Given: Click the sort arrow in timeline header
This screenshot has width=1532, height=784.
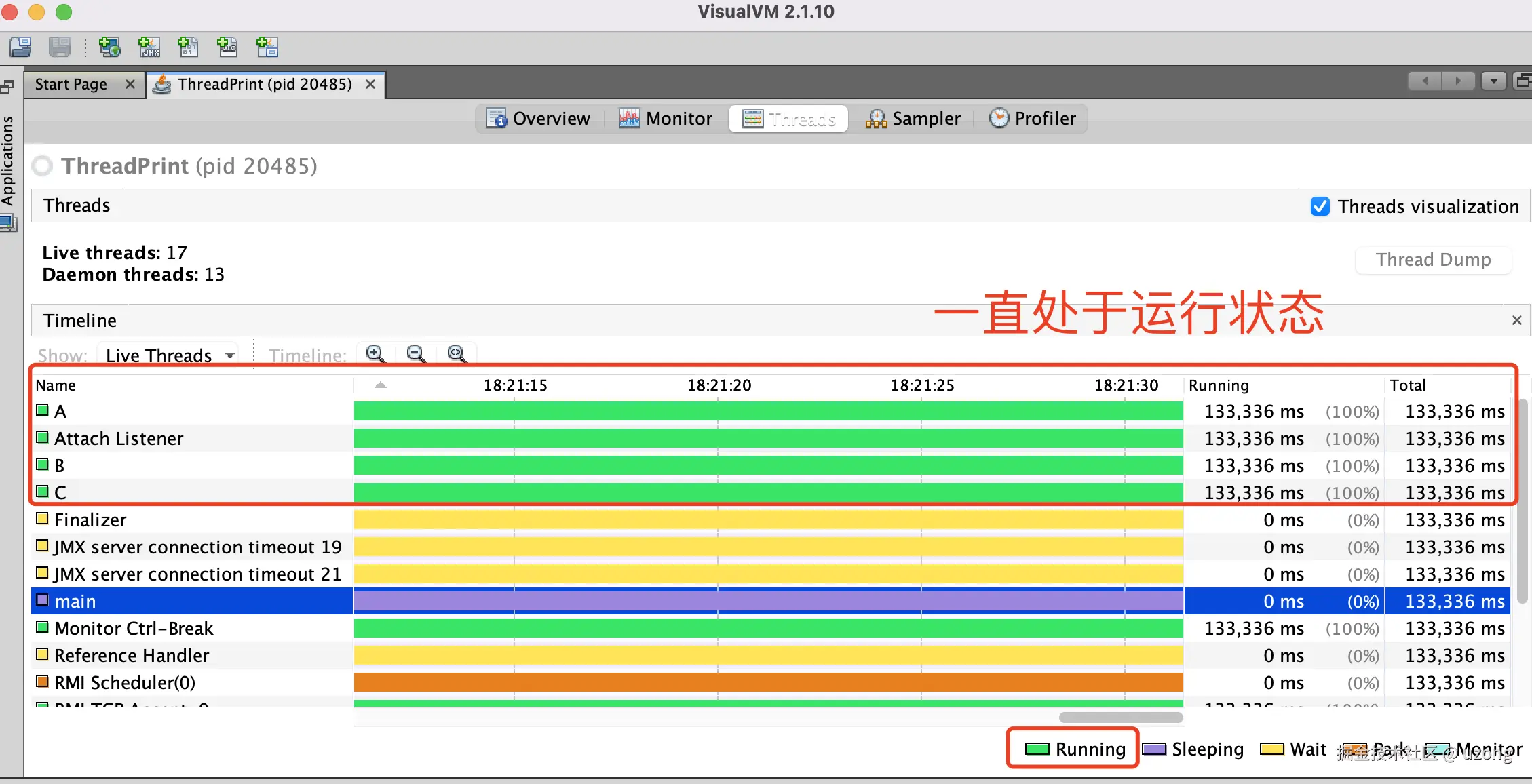Looking at the screenshot, I should [381, 385].
